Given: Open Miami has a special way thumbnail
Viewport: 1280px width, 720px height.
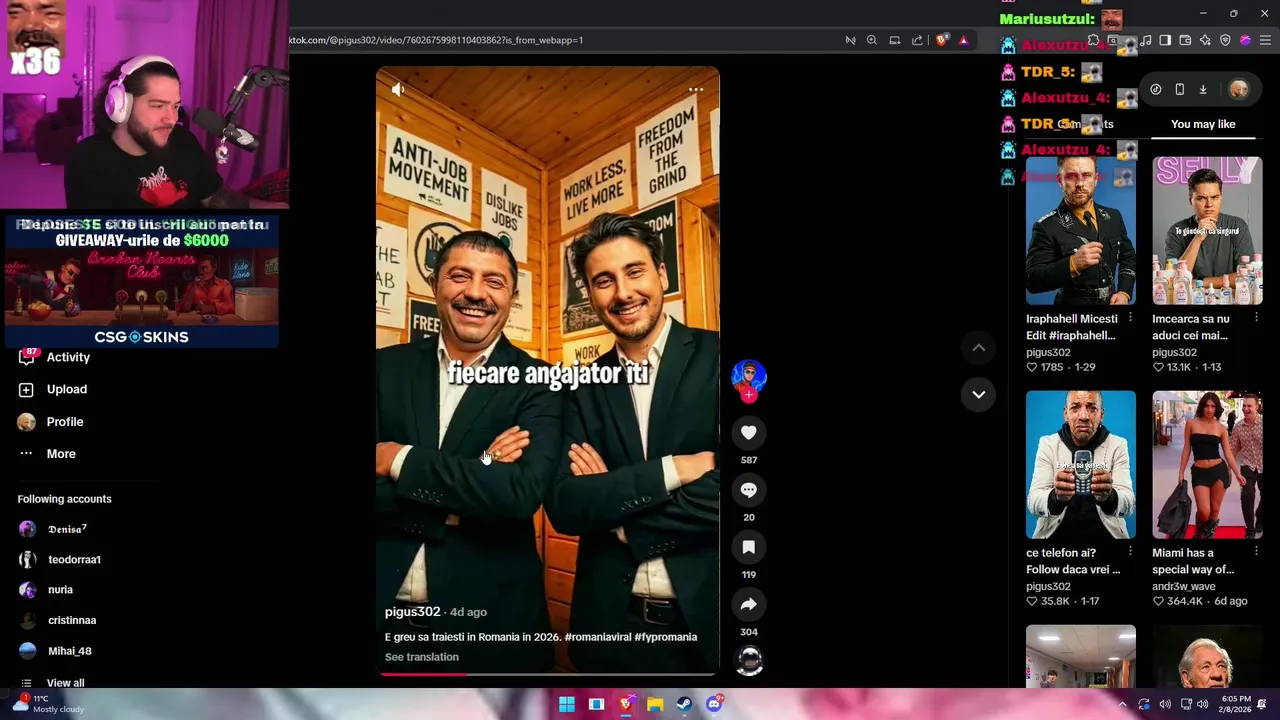Looking at the screenshot, I should (x=1207, y=464).
